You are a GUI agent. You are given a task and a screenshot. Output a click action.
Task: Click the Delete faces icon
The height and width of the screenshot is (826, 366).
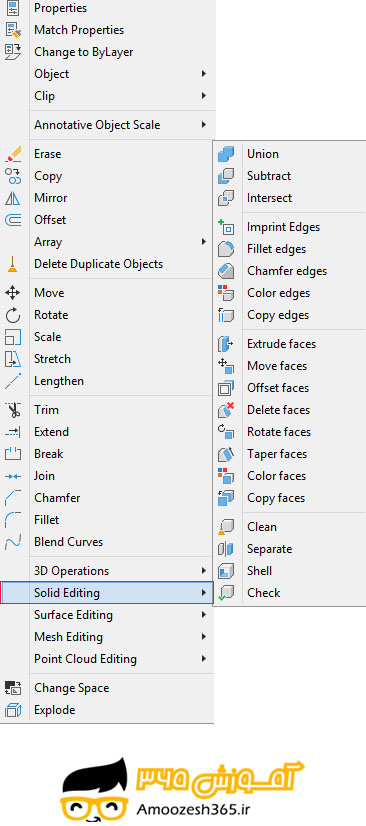tap(226, 410)
